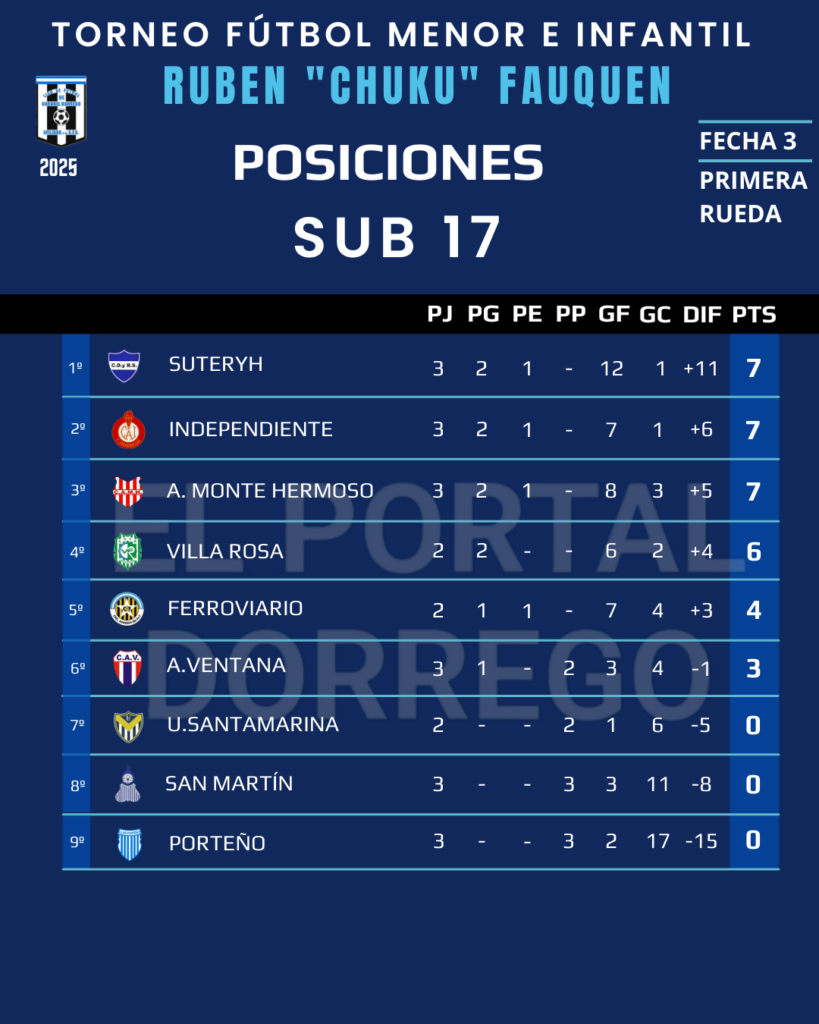Click the A. Ventana team crest

(127, 666)
